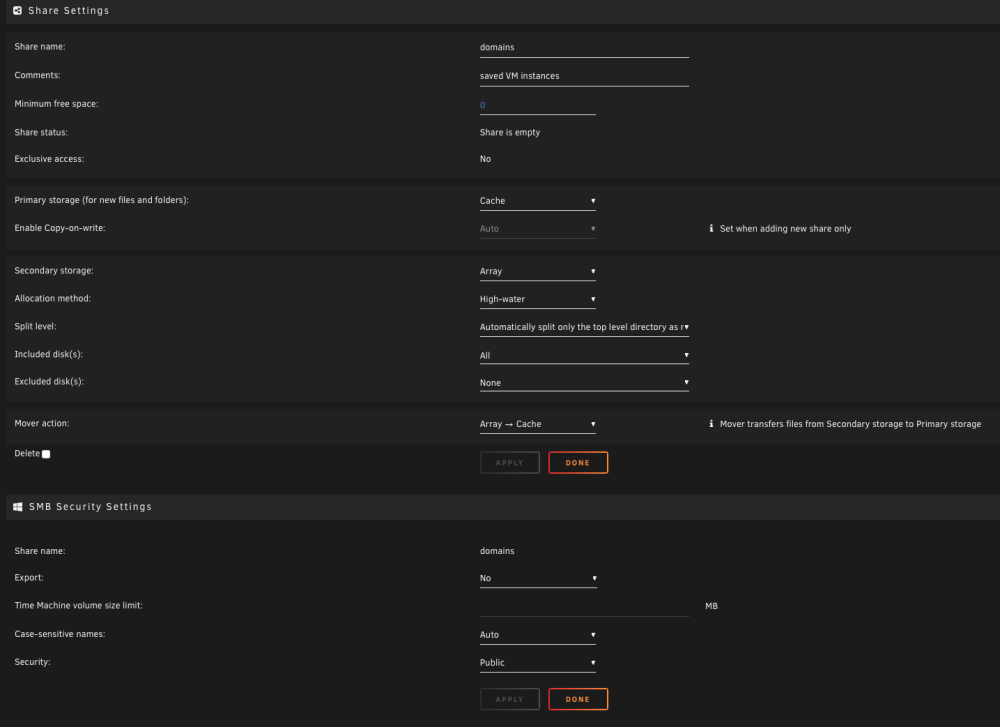1000x727 pixels.
Task: Open the Security dropdown set to Public
Action: [x=538, y=663]
